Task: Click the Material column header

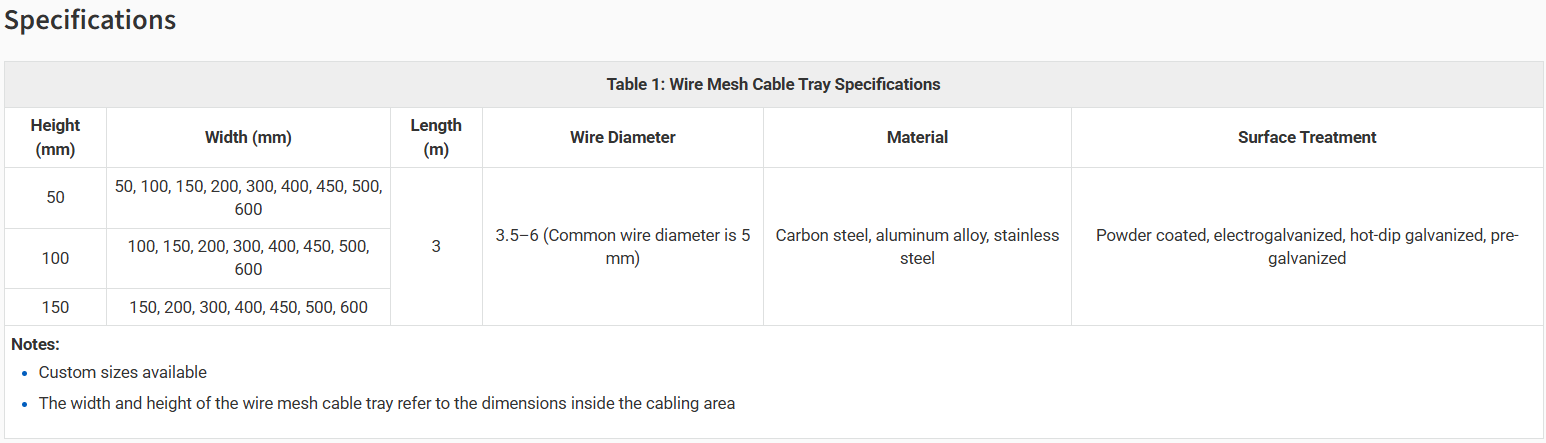Action: pos(917,138)
